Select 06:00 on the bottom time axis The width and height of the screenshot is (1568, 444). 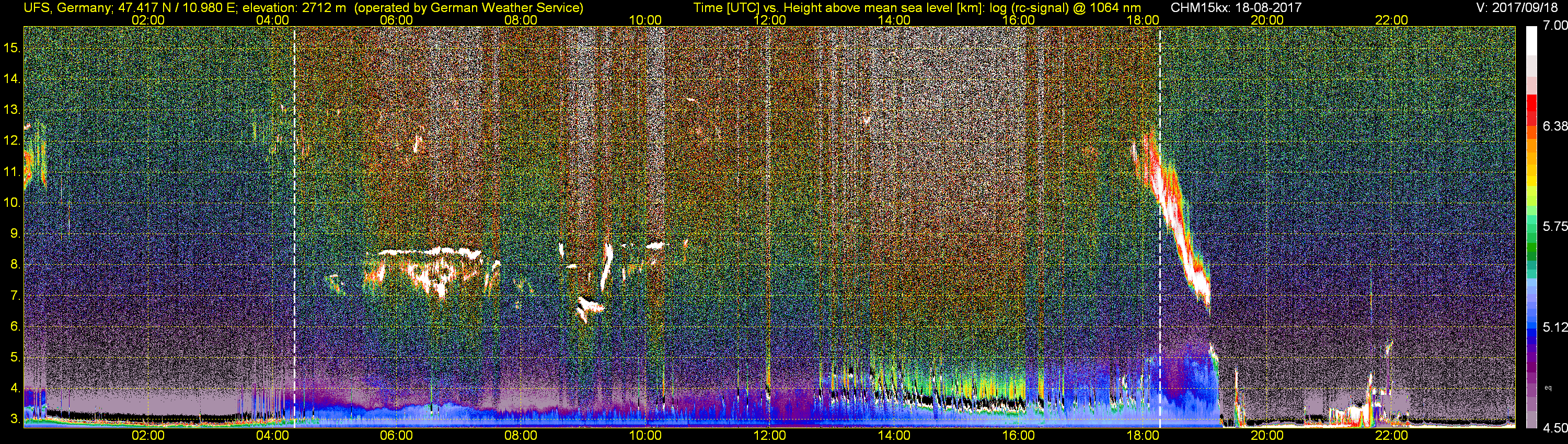tap(396, 436)
